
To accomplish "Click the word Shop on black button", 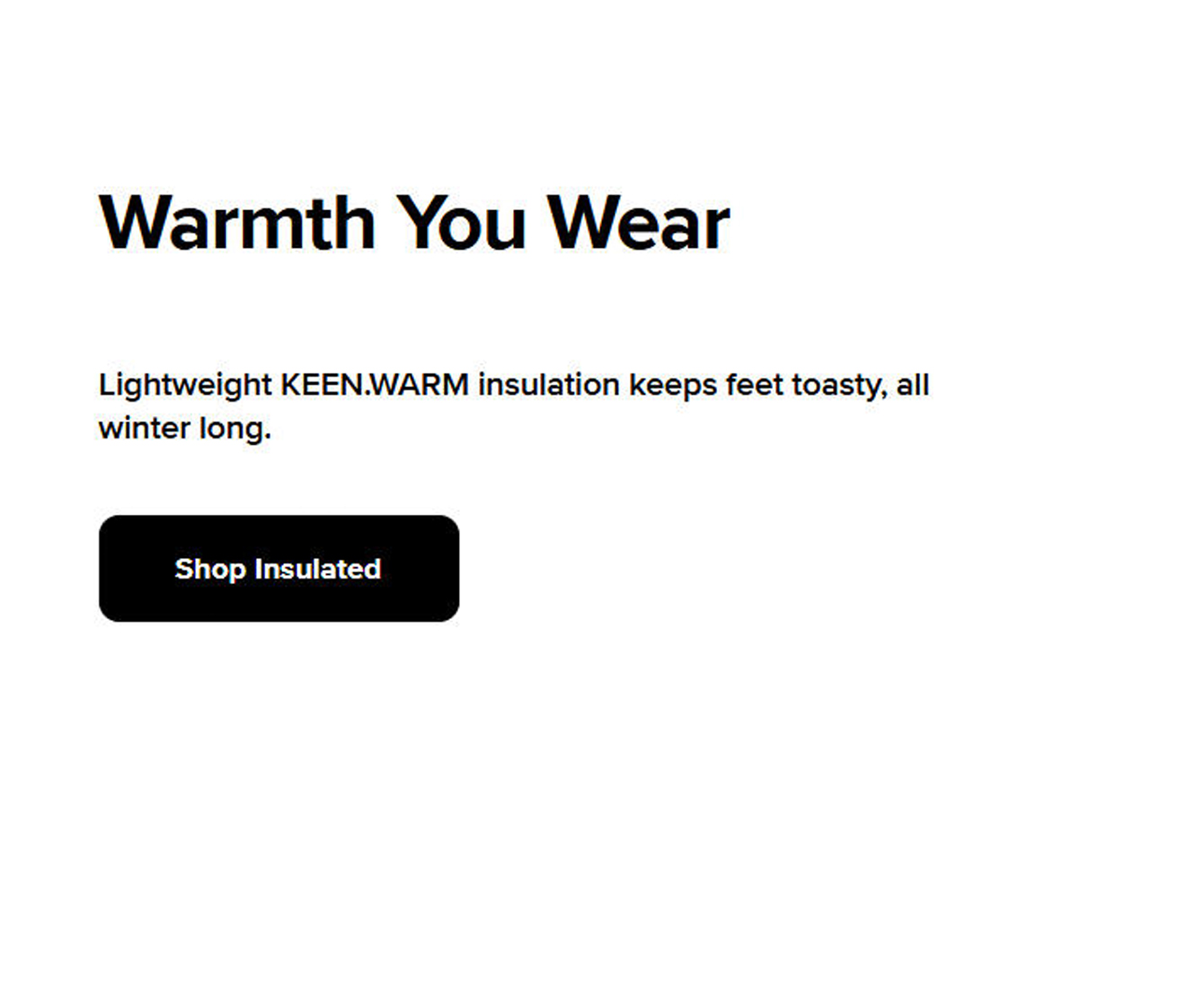I will click(x=210, y=569).
